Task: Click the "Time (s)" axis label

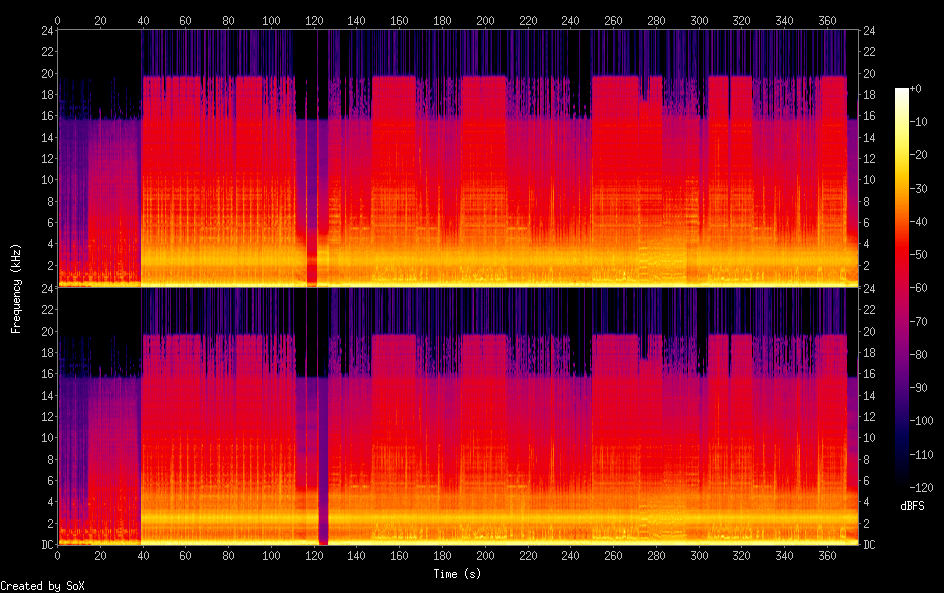Action: coord(458,574)
